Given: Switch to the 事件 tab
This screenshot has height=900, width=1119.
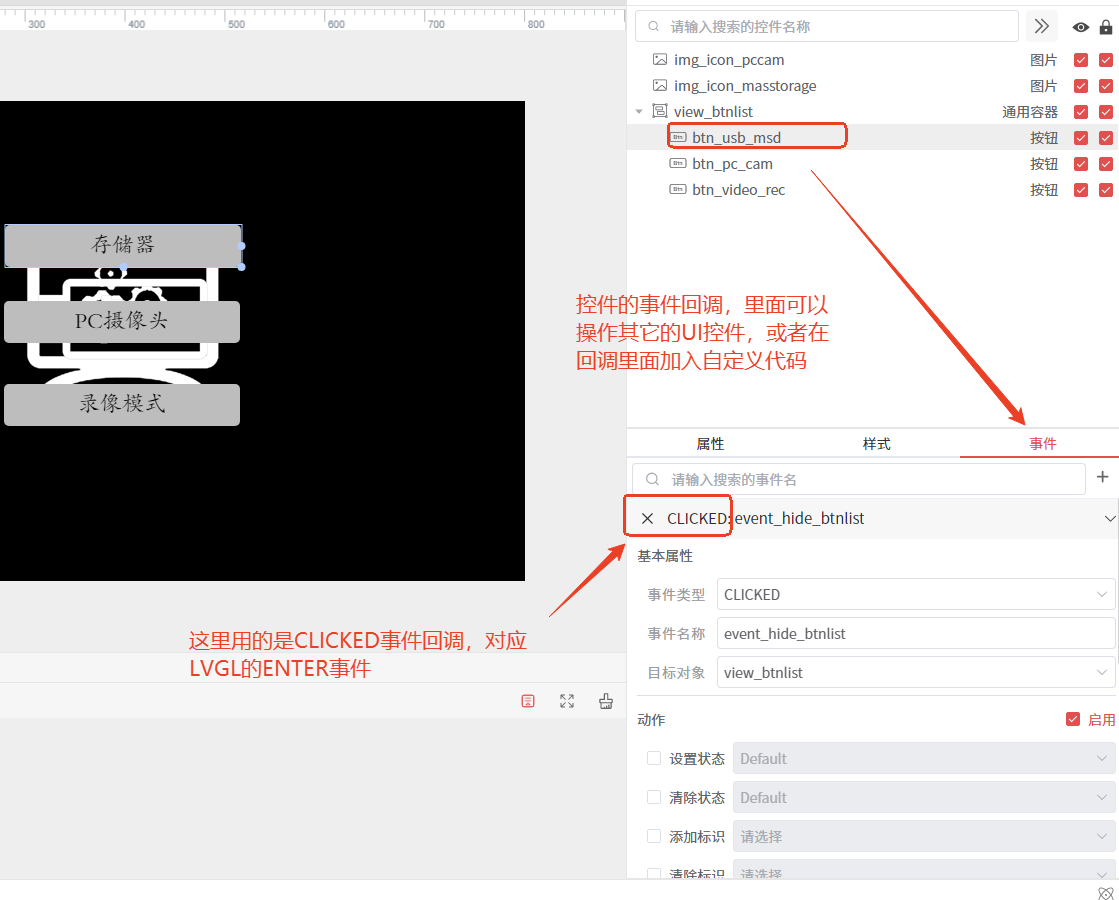Looking at the screenshot, I should point(1043,444).
